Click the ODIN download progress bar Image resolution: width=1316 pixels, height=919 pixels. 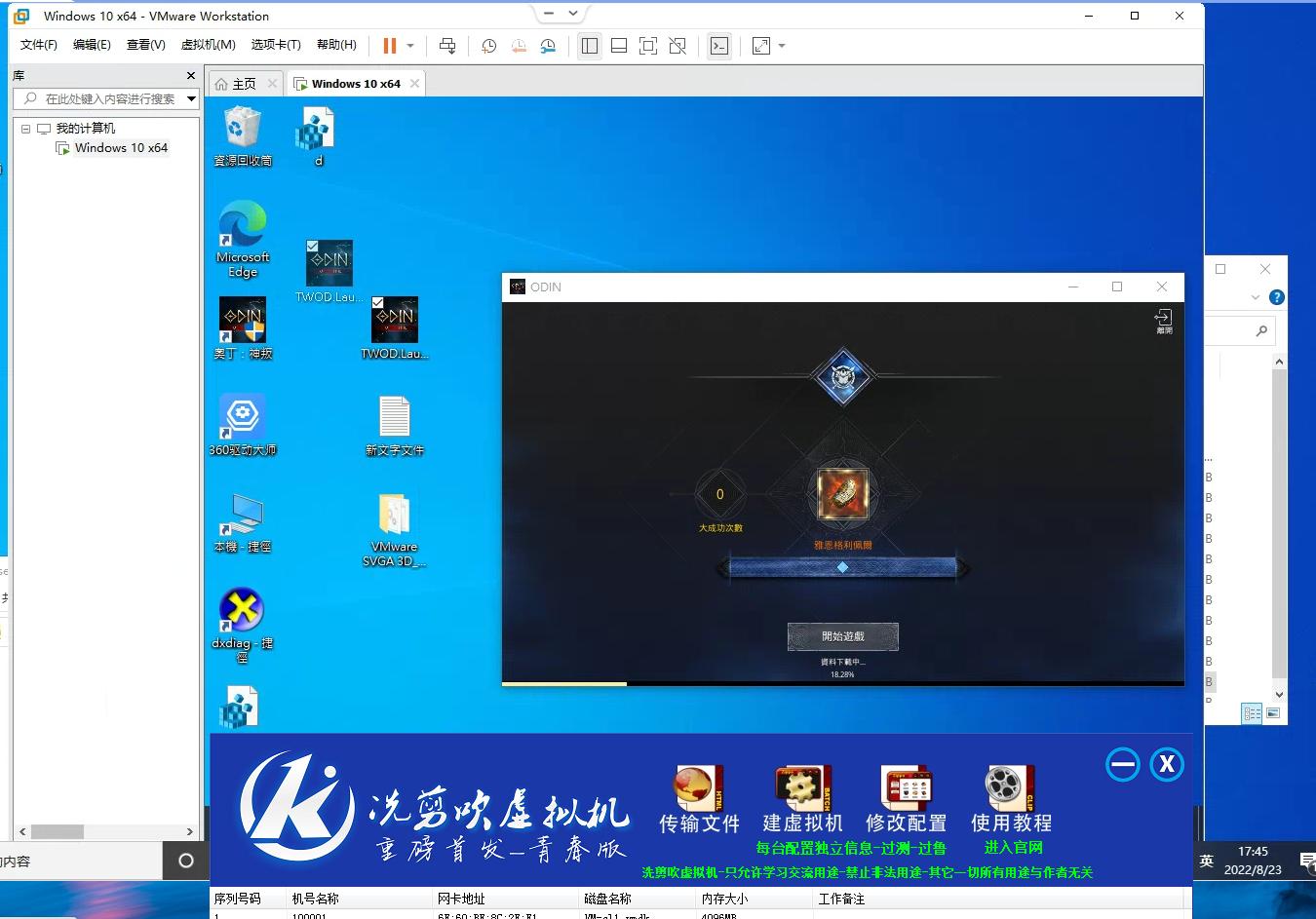(843, 683)
